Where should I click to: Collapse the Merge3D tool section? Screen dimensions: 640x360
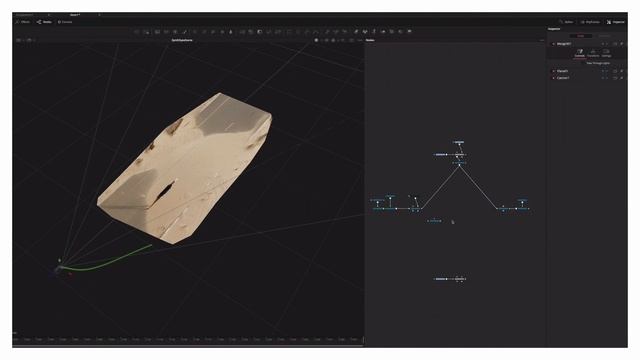click(x=554, y=44)
